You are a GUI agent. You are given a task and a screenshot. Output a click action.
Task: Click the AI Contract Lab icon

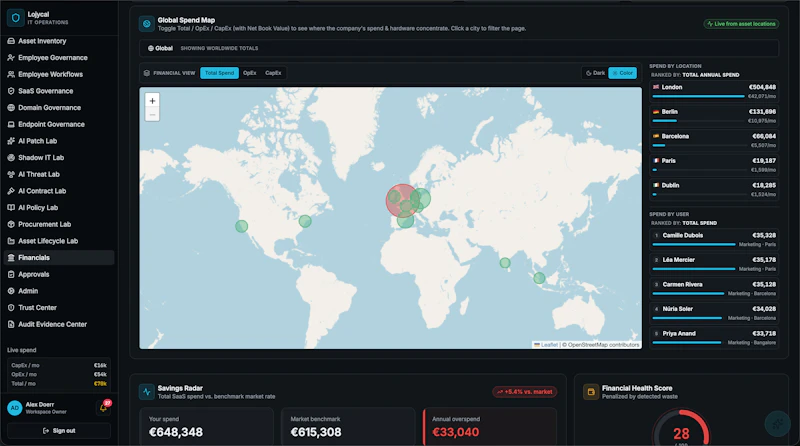pos(11,191)
